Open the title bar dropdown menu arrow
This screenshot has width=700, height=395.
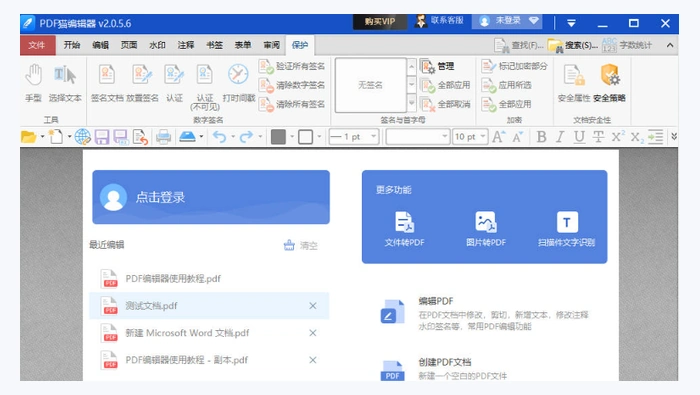[x=571, y=23]
